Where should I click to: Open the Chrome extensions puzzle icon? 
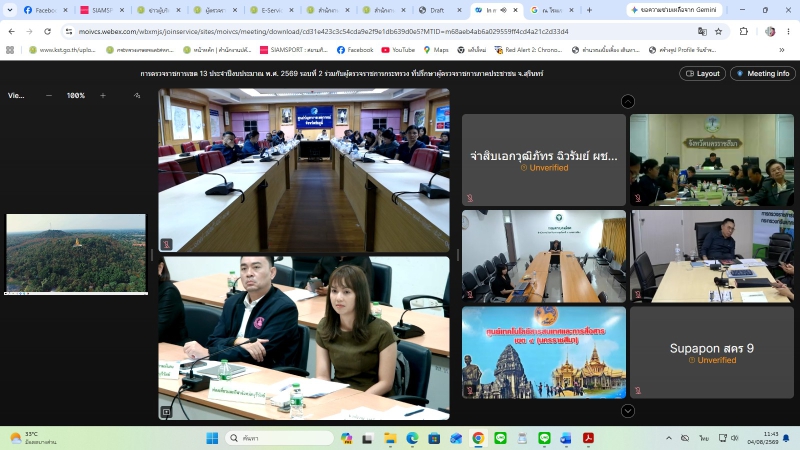click(743, 32)
